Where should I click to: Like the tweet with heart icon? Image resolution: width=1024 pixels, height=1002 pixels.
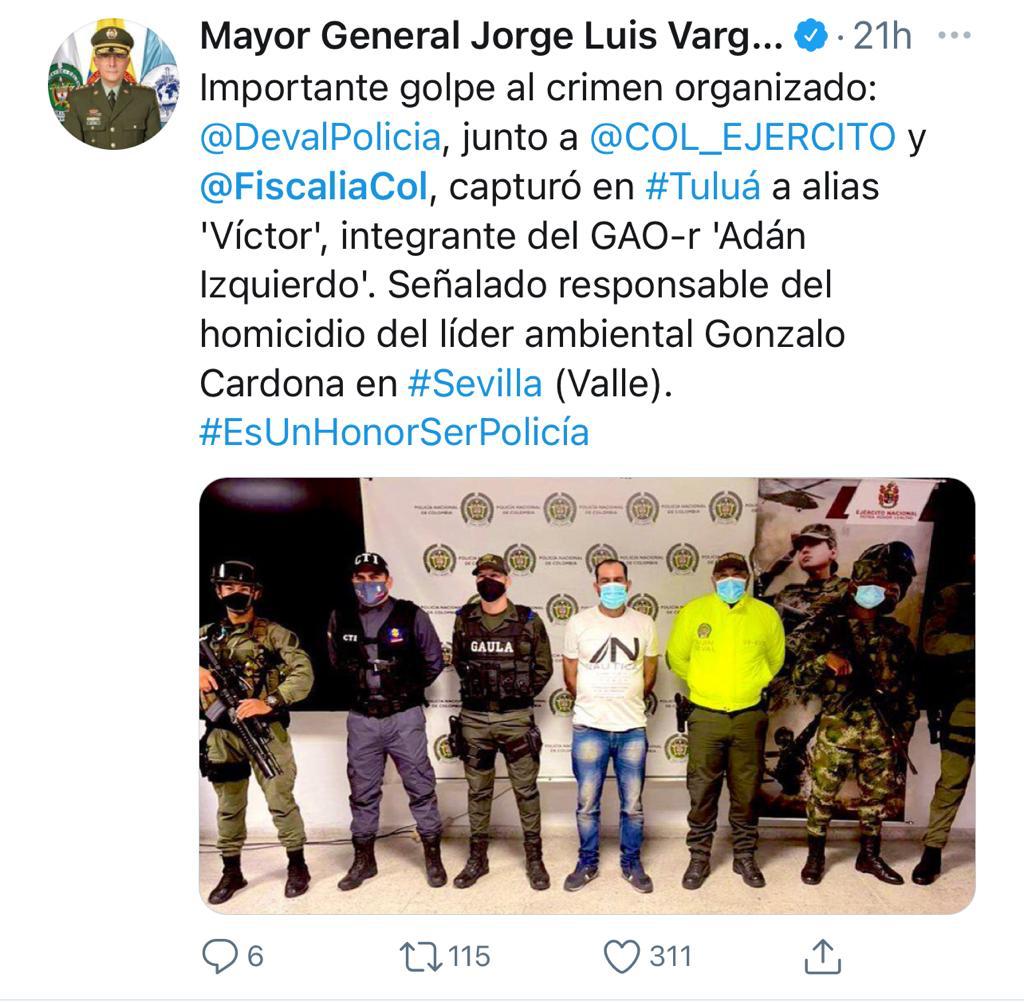621,958
